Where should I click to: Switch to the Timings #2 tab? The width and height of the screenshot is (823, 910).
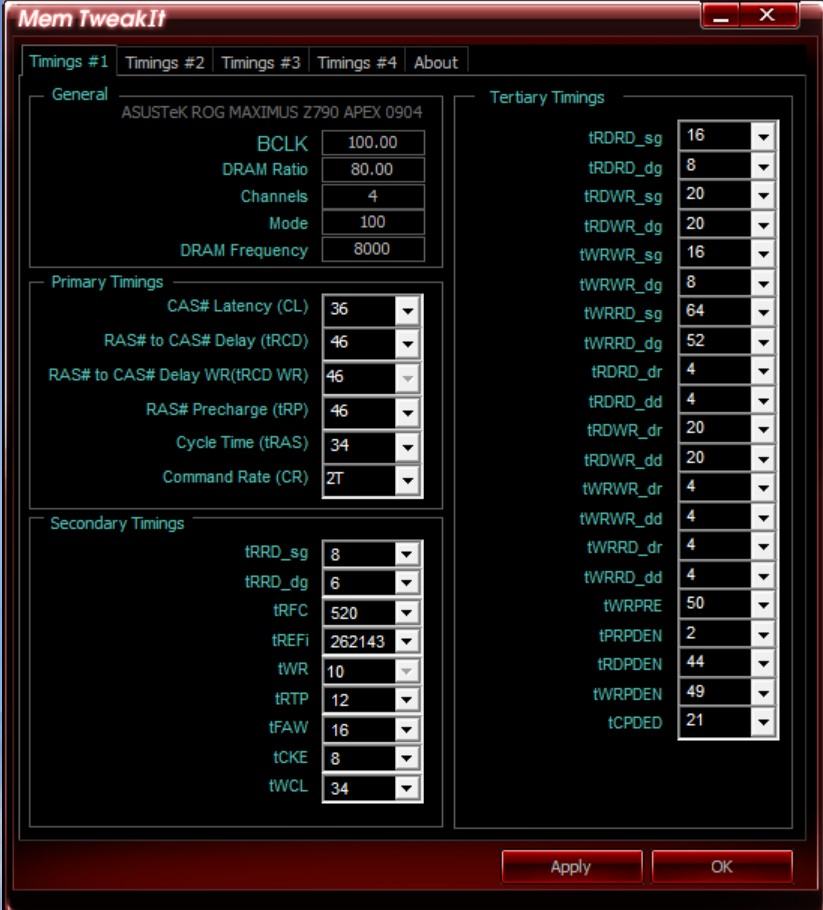pyautogui.click(x=165, y=62)
